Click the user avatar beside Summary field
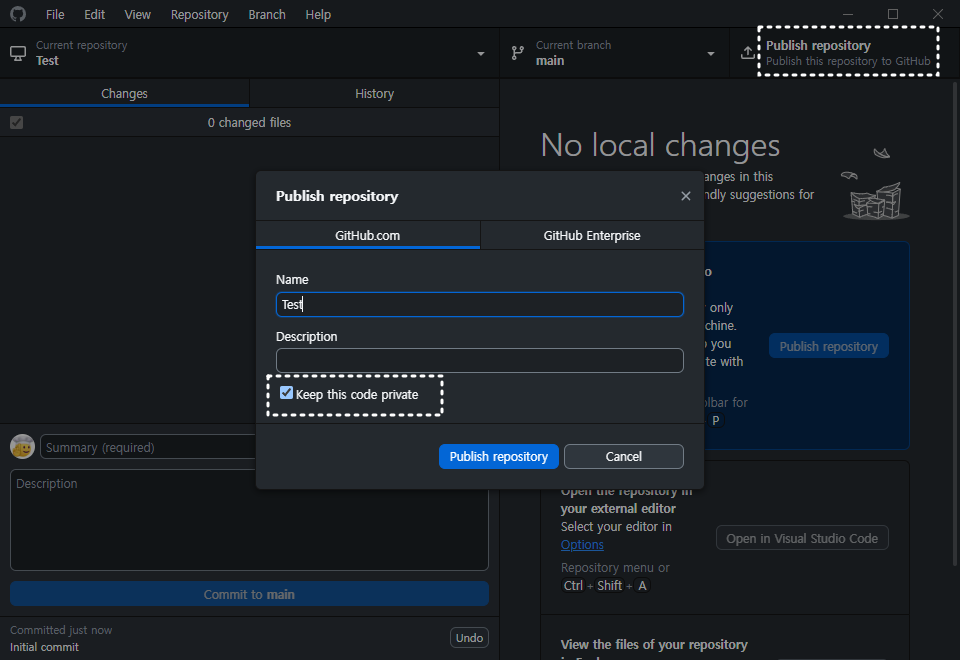The width and height of the screenshot is (960, 660). (23, 447)
